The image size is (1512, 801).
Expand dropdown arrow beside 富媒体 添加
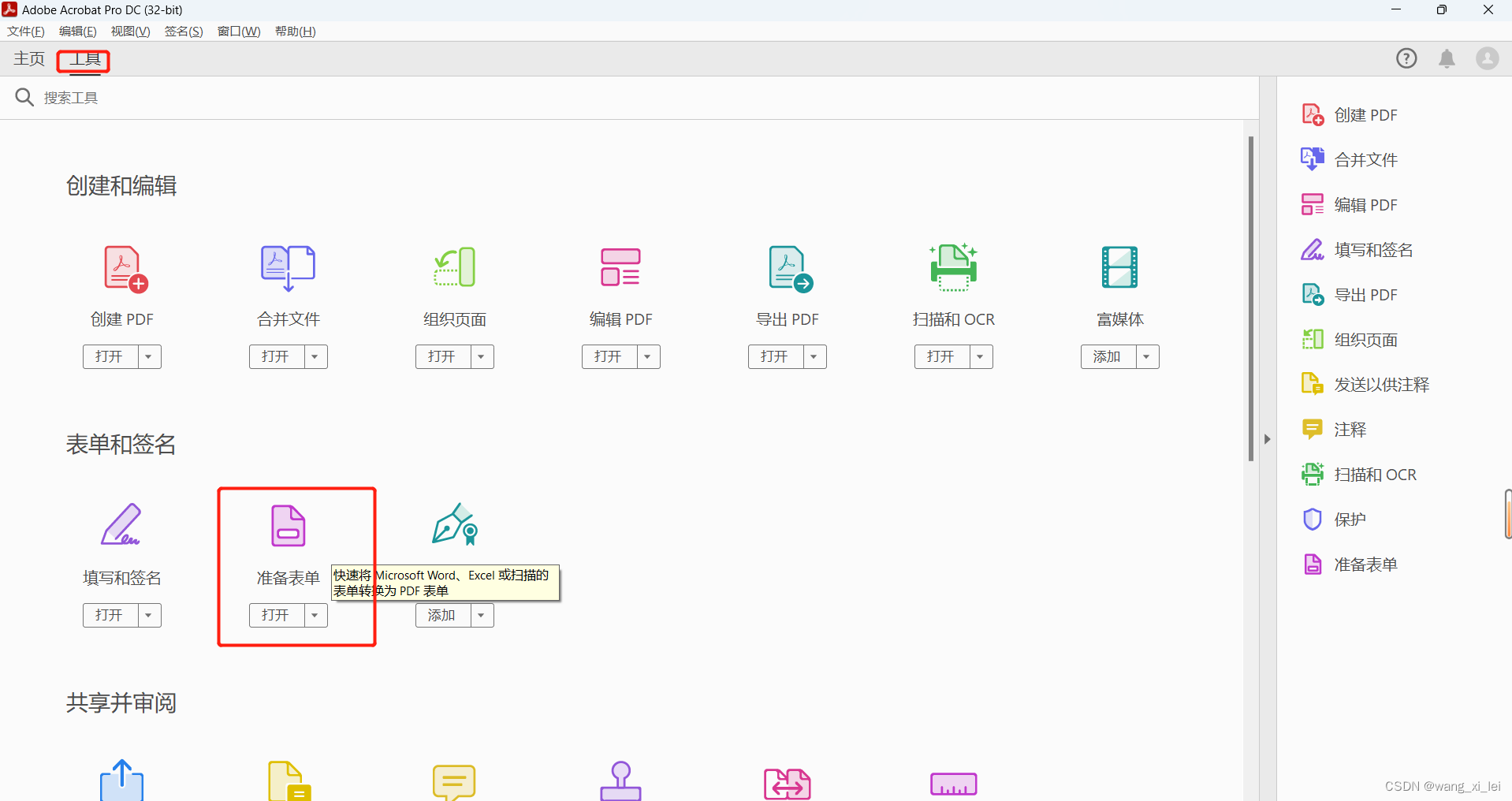click(x=1147, y=356)
